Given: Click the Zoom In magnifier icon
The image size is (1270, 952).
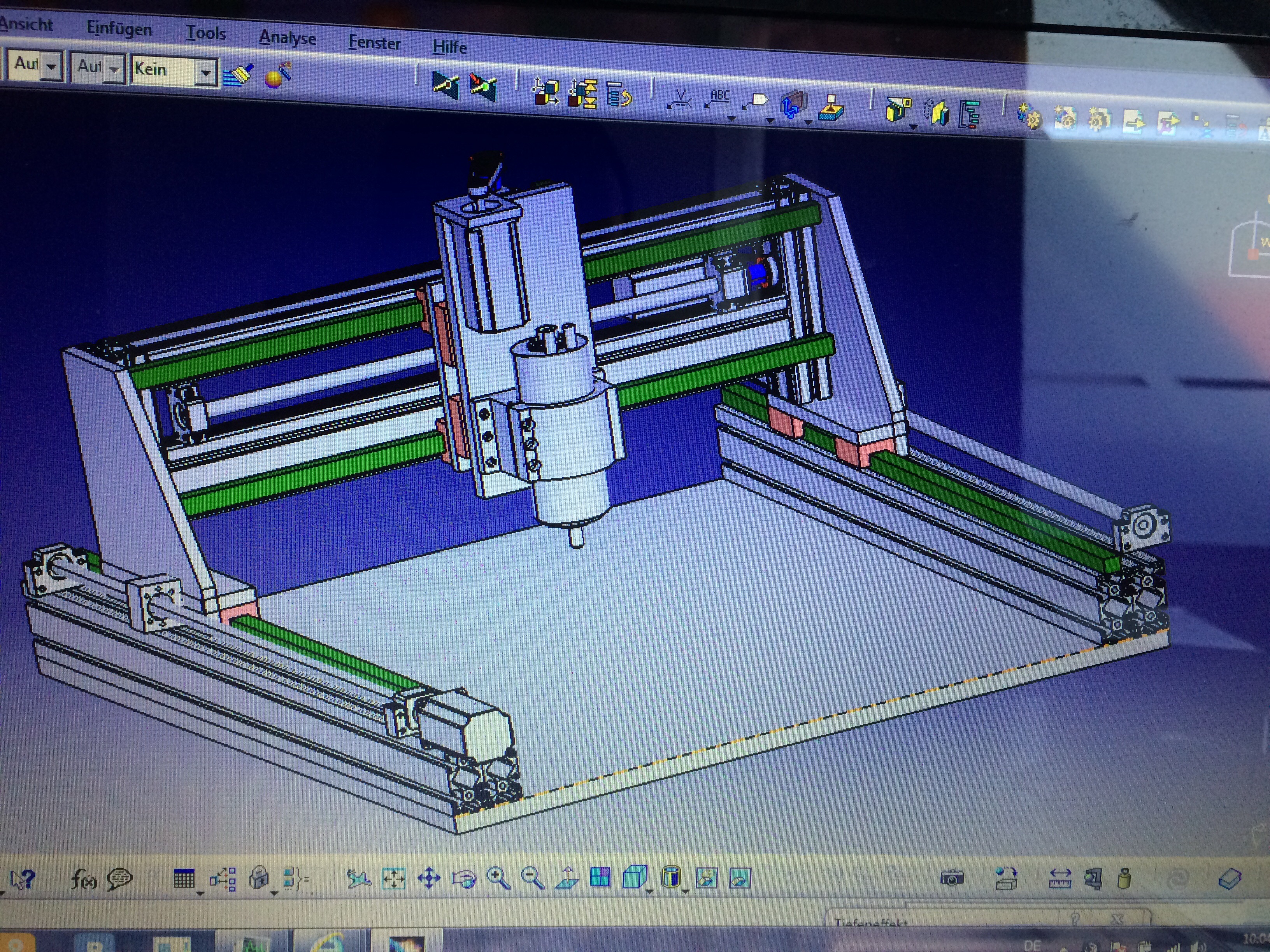Looking at the screenshot, I should click(498, 878).
